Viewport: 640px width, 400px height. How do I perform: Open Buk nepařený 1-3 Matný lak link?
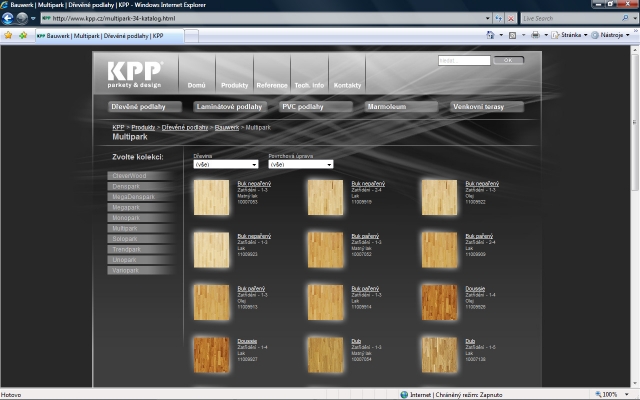tap(254, 184)
